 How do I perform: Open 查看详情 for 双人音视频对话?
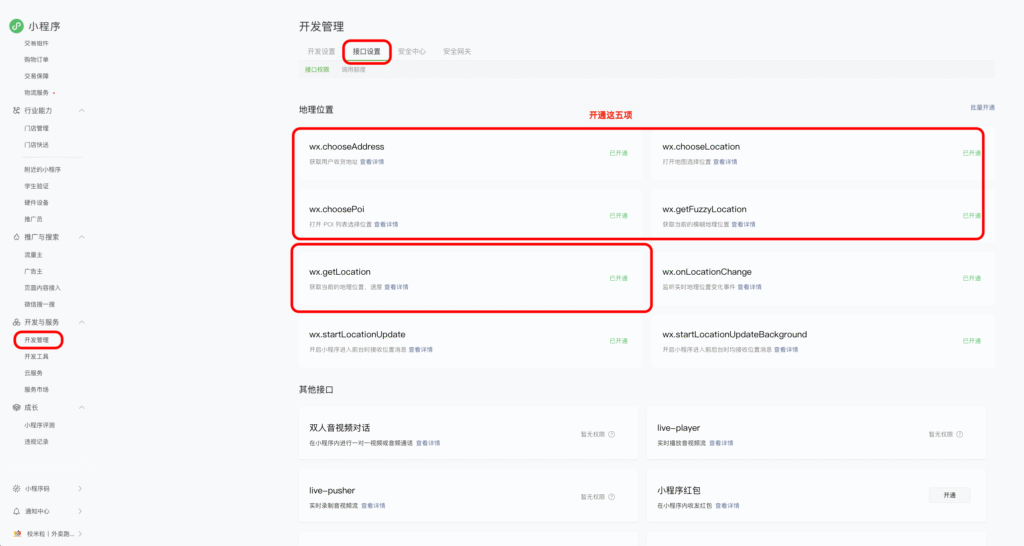tap(428, 443)
